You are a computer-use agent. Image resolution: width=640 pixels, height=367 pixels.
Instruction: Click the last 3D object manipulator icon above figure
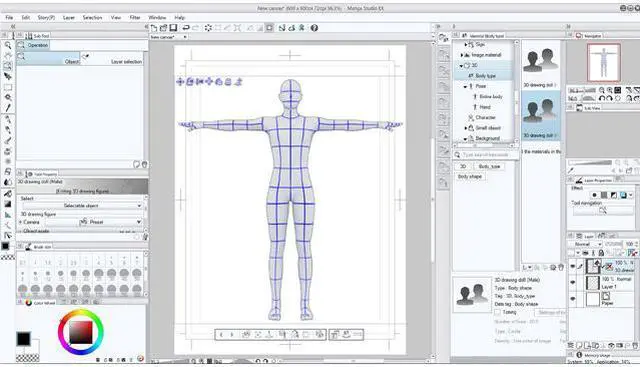[x=239, y=82]
